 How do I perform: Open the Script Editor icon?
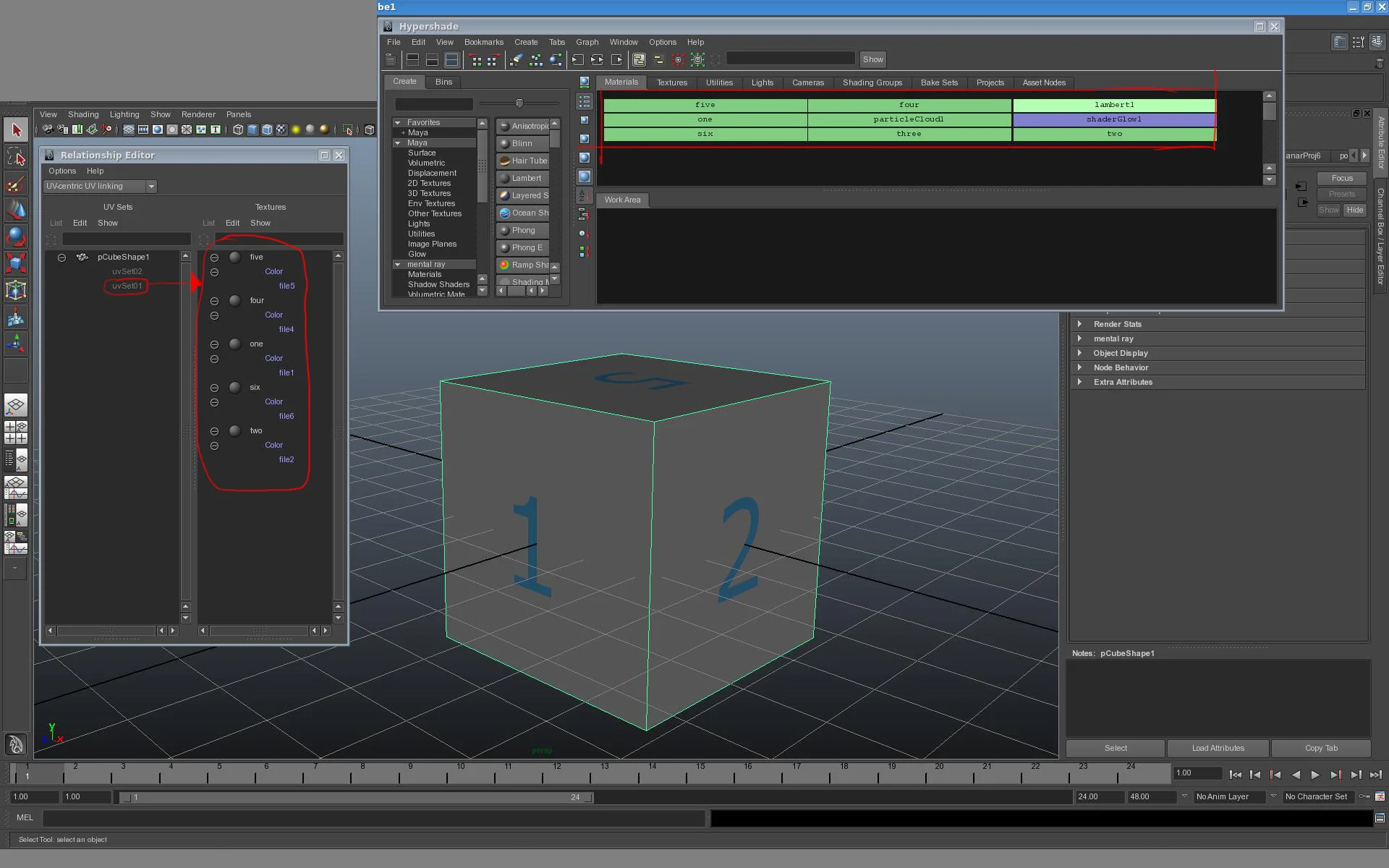[x=1380, y=818]
